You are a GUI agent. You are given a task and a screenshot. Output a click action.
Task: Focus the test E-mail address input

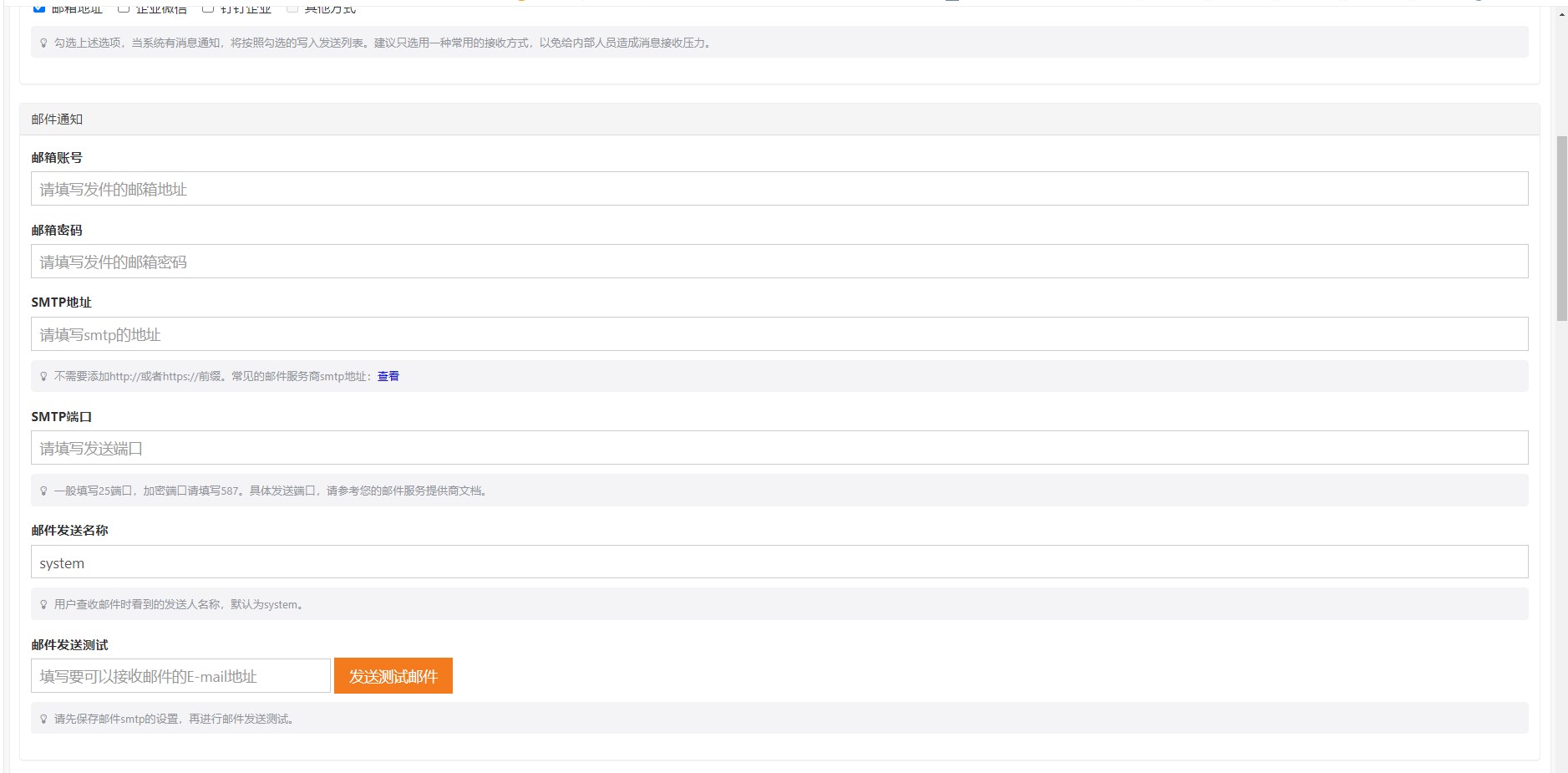pyautogui.click(x=180, y=676)
